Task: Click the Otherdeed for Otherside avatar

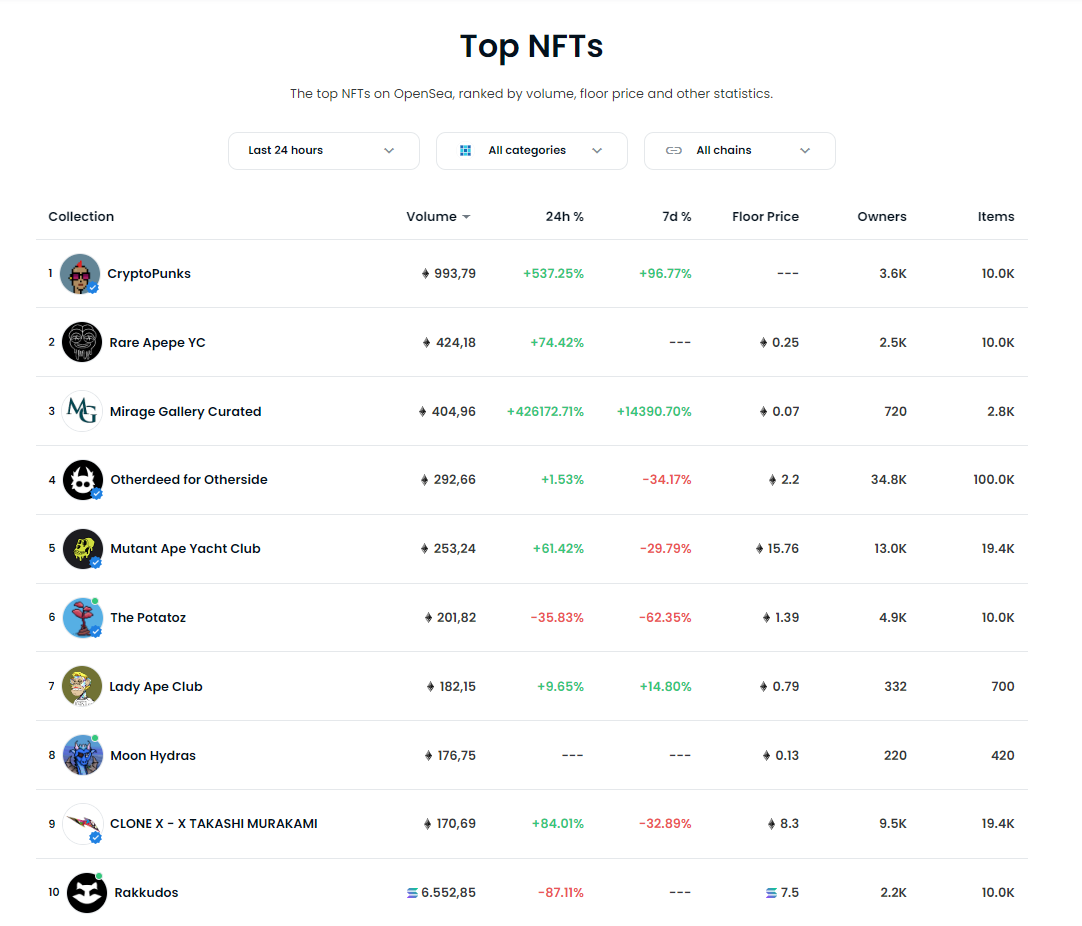Action: (x=83, y=480)
